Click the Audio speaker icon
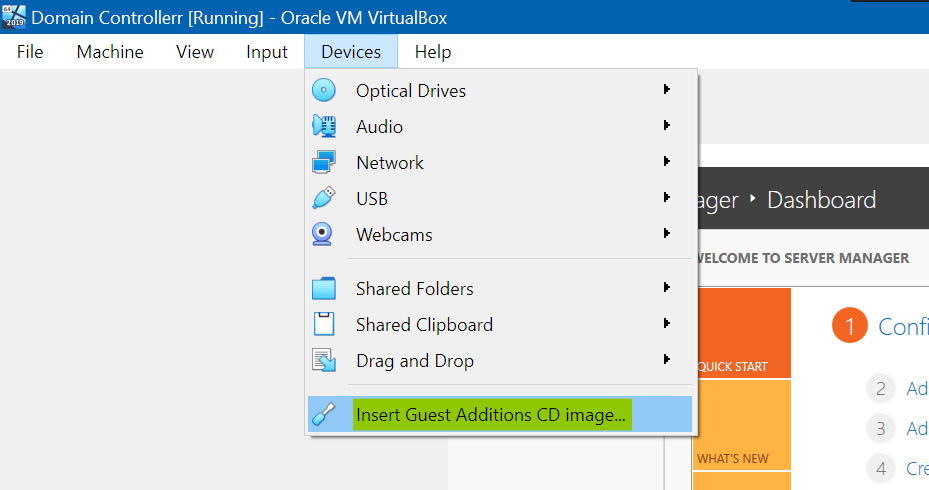Viewport: 929px width, 490px height. 324,126
